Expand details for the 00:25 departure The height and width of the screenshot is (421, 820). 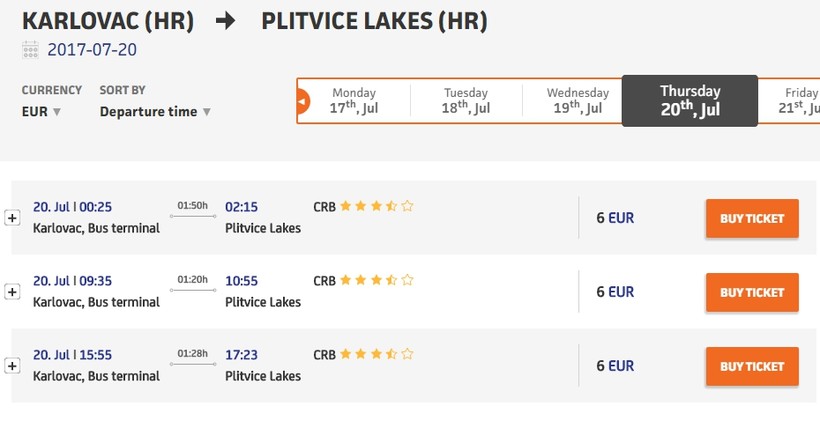point(12,218)
